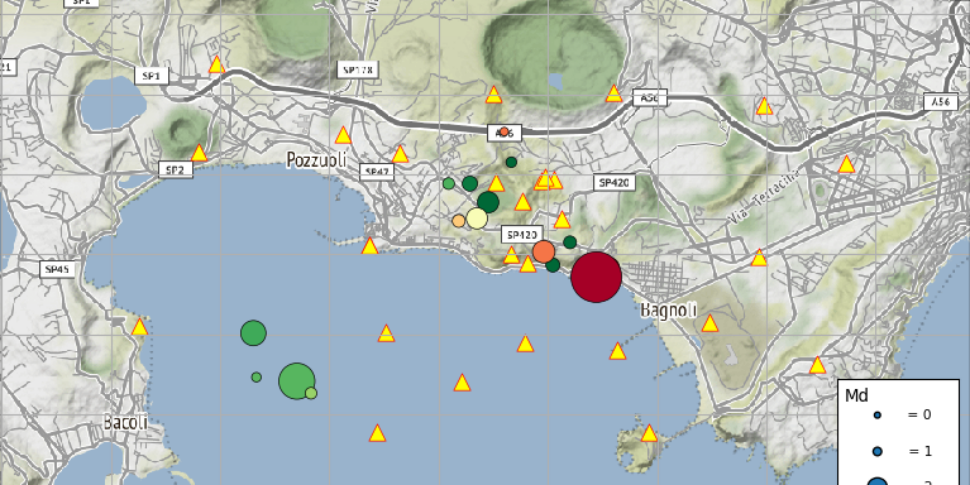The image size is (970, 485).
Task: Click the large dark red earthquake circle near Bagnoli
Action: 596,277
